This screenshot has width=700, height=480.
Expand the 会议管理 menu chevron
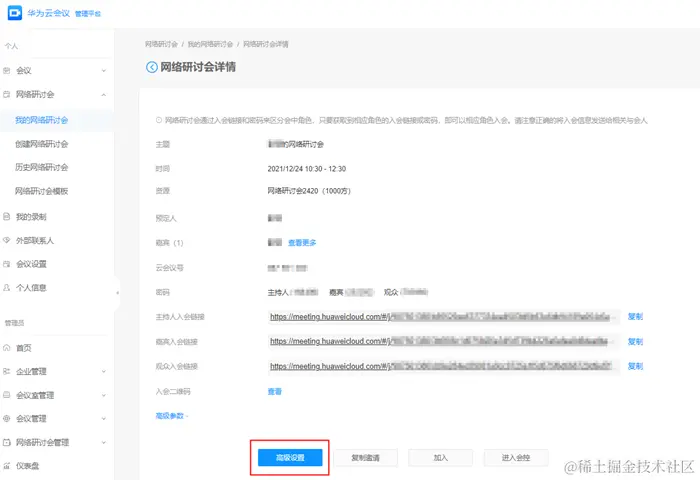[104, 419]
